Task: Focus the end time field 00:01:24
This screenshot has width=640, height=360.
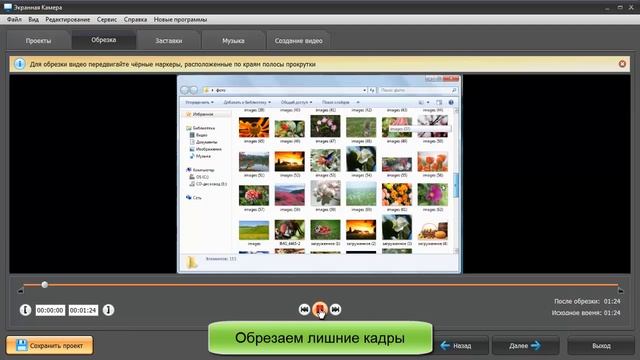Action: [83, 310]
